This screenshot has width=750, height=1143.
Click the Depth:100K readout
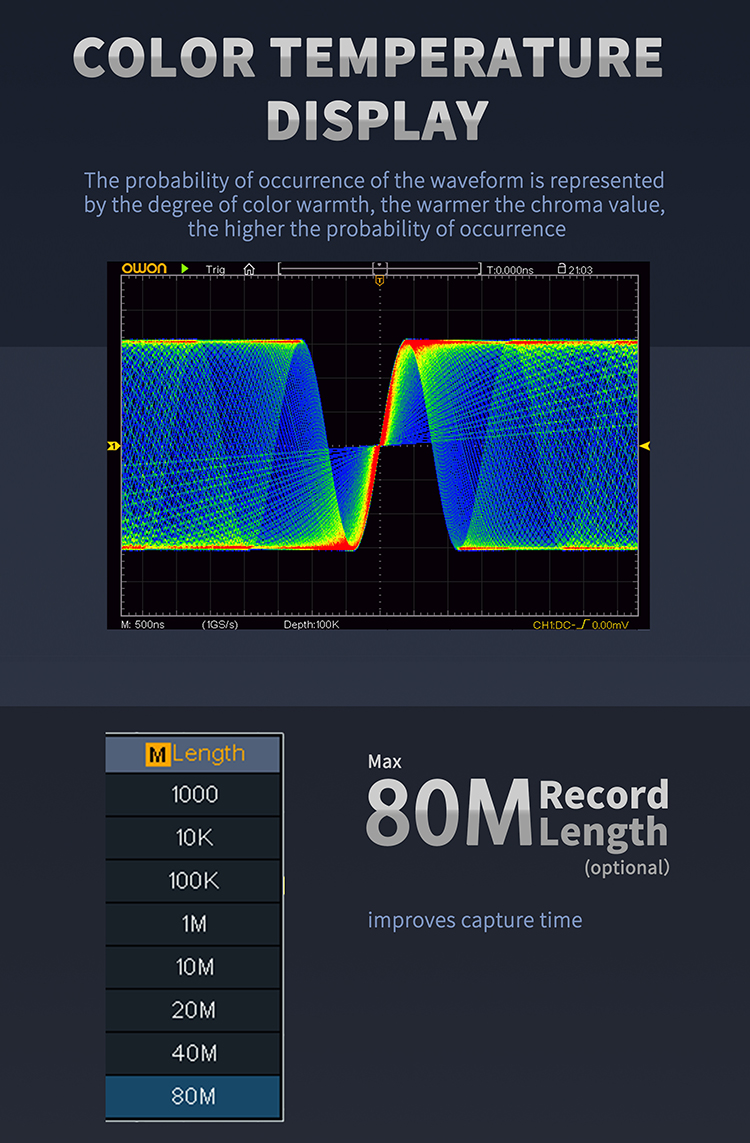point(311,624)
